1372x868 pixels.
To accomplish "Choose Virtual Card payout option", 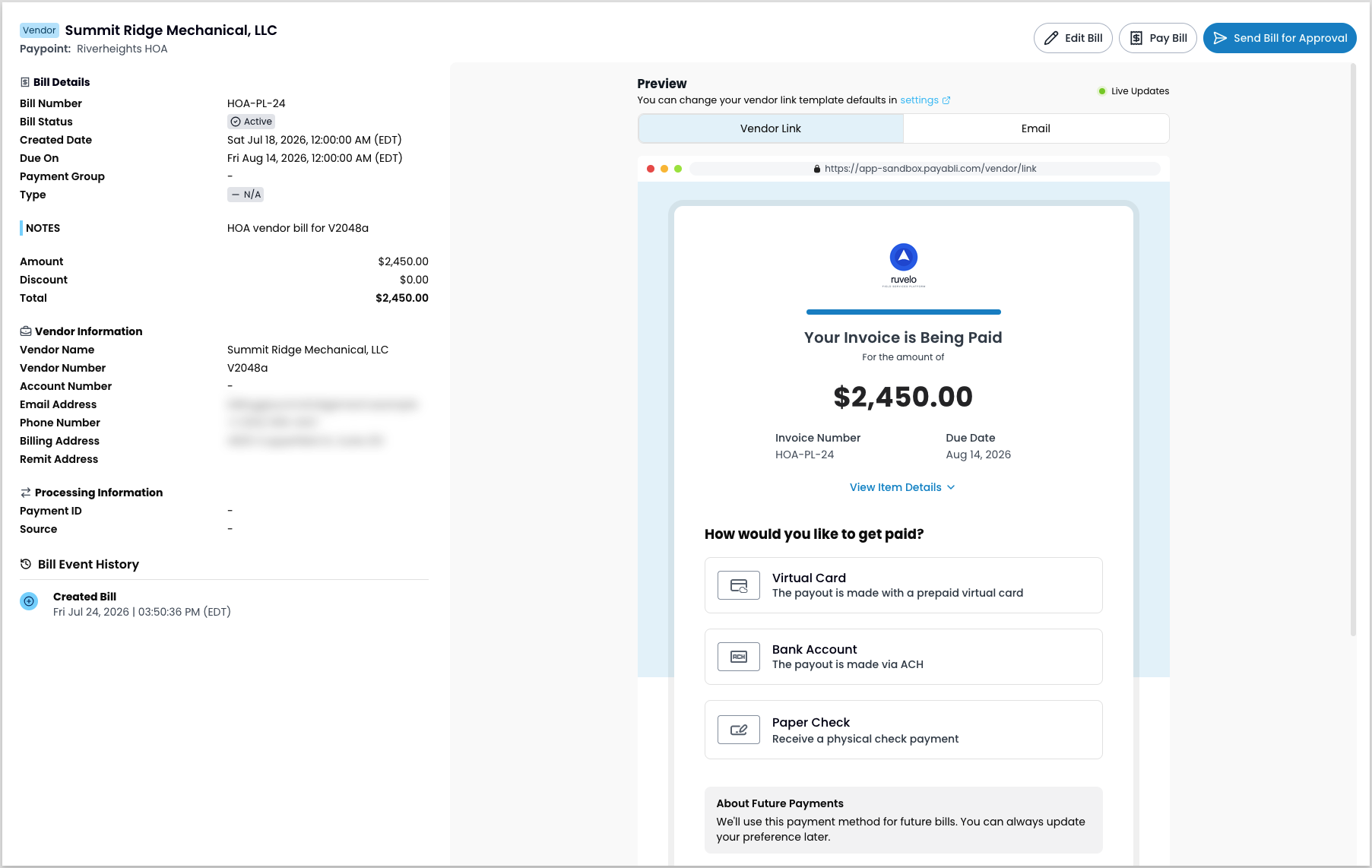I will click(x=904, y=585).
